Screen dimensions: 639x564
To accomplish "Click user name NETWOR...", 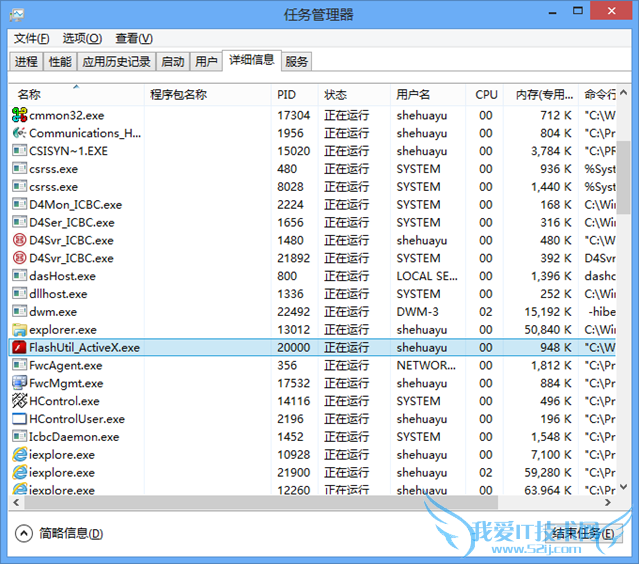I will [x=426, y=365].
